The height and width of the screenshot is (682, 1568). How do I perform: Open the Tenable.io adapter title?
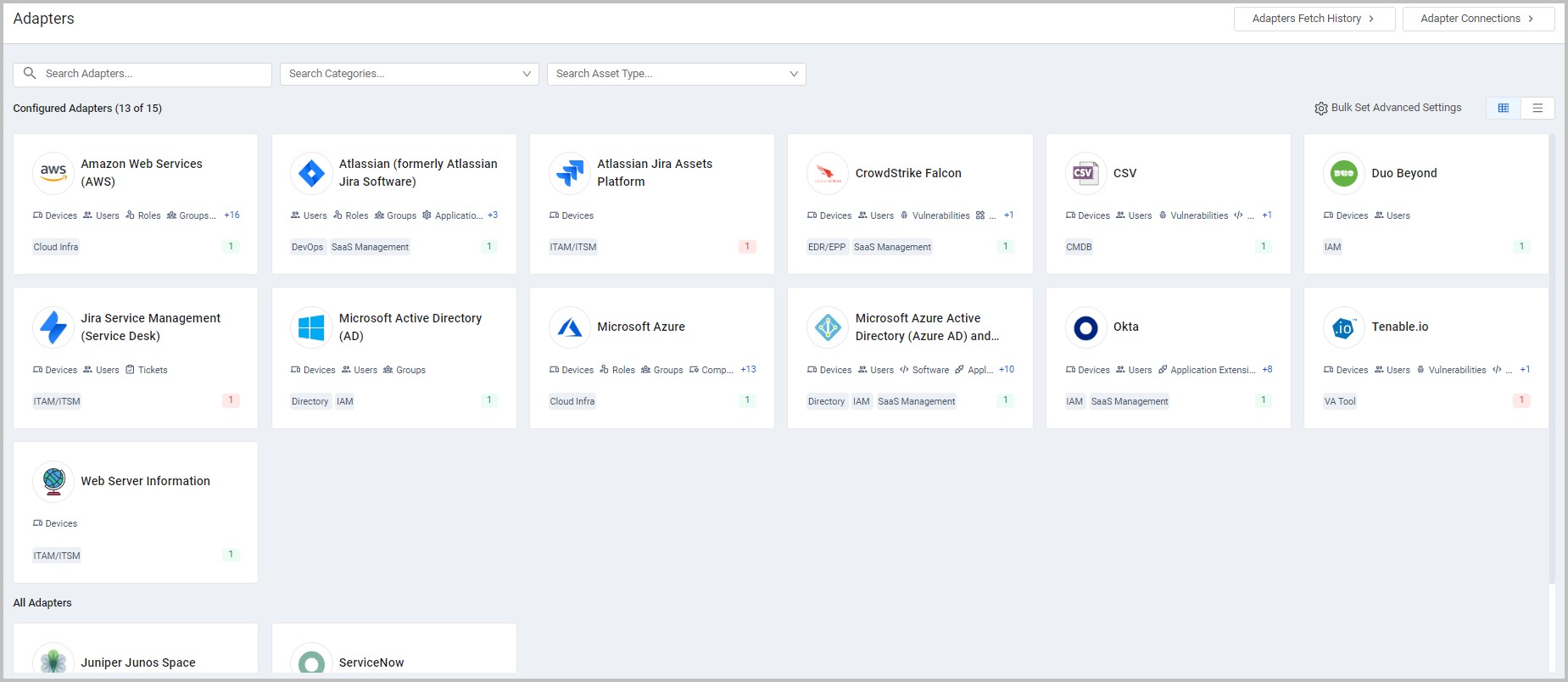[x=1400, y=327]
